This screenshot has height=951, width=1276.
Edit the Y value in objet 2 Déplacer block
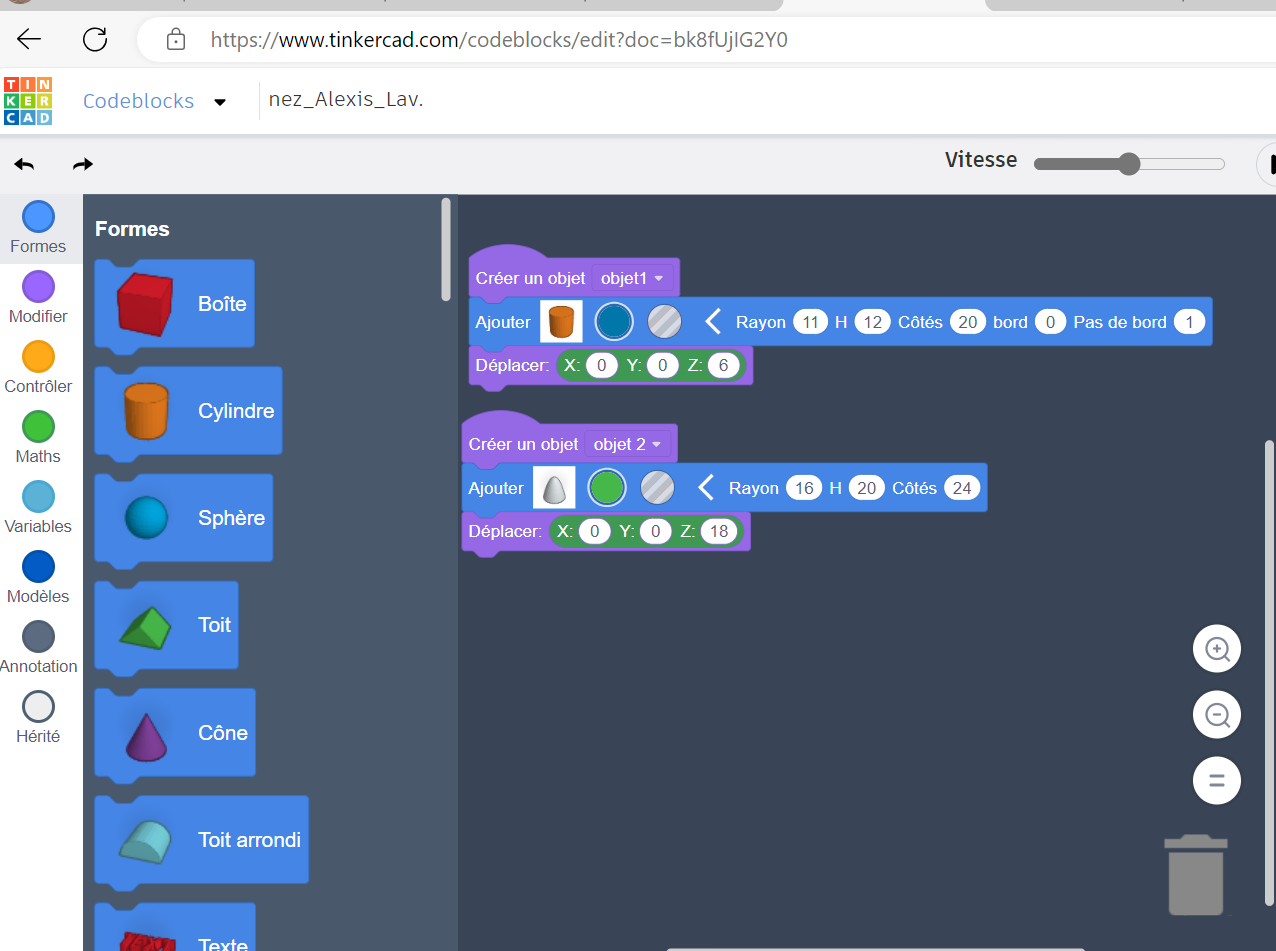pos(655,531)
